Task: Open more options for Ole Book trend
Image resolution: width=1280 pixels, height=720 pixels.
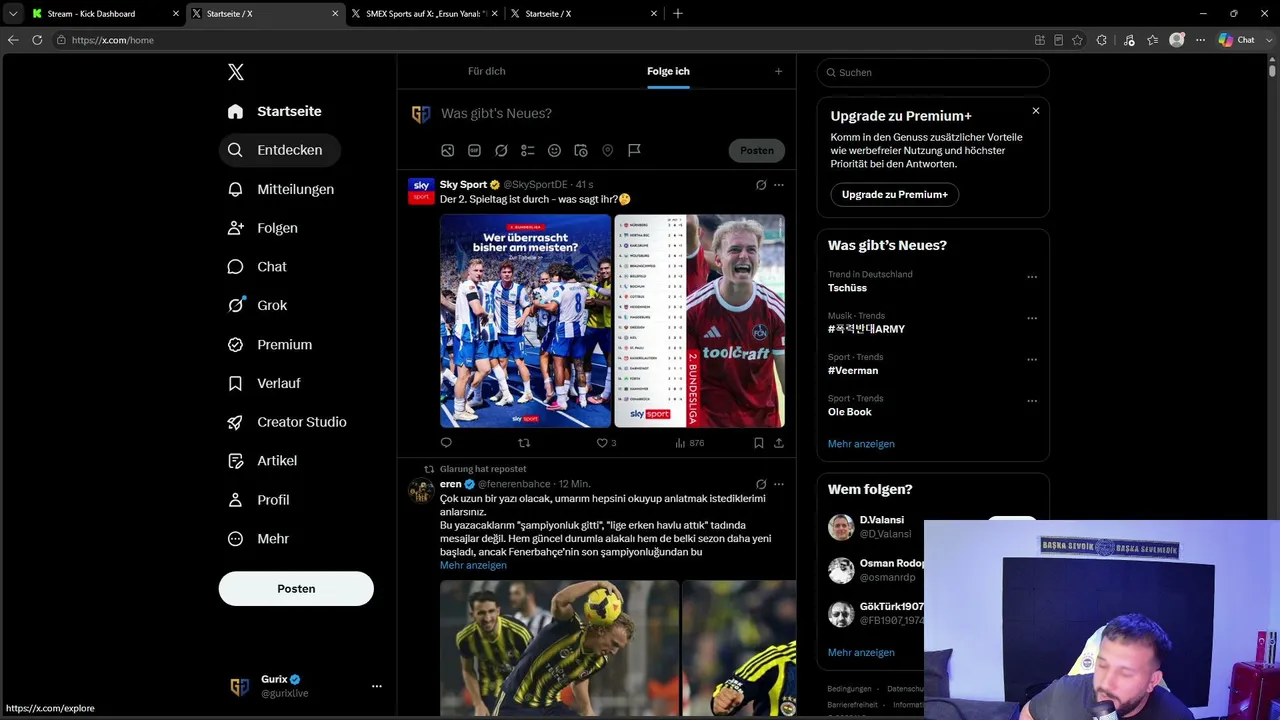Action: pos(1032,401)
